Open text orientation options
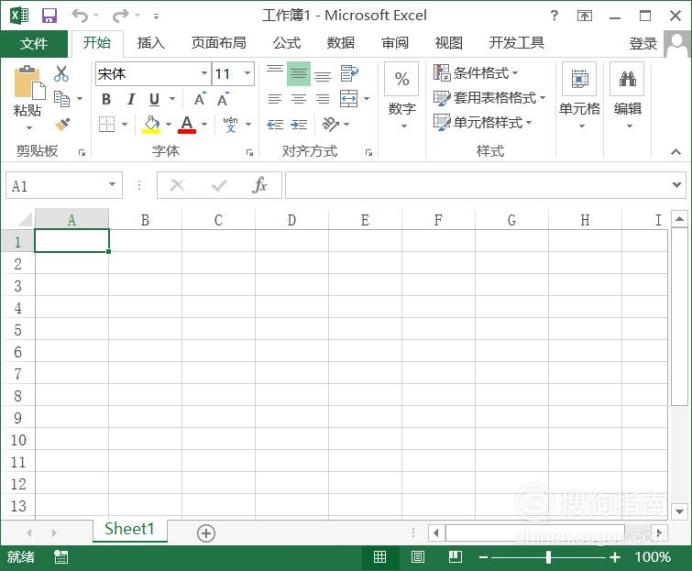 [x=331, y=124]
